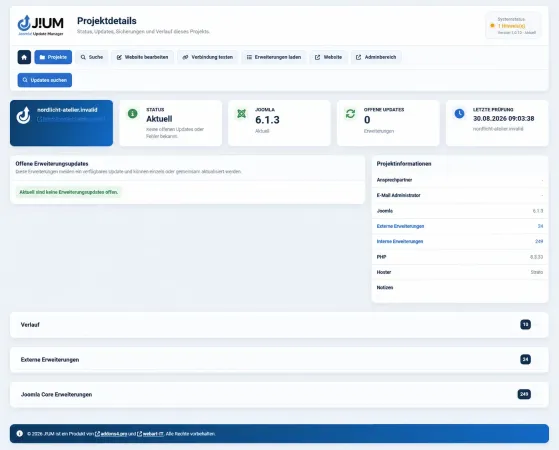
Task: Open the Systemstatus hint badge
Action: pos(513,26)
